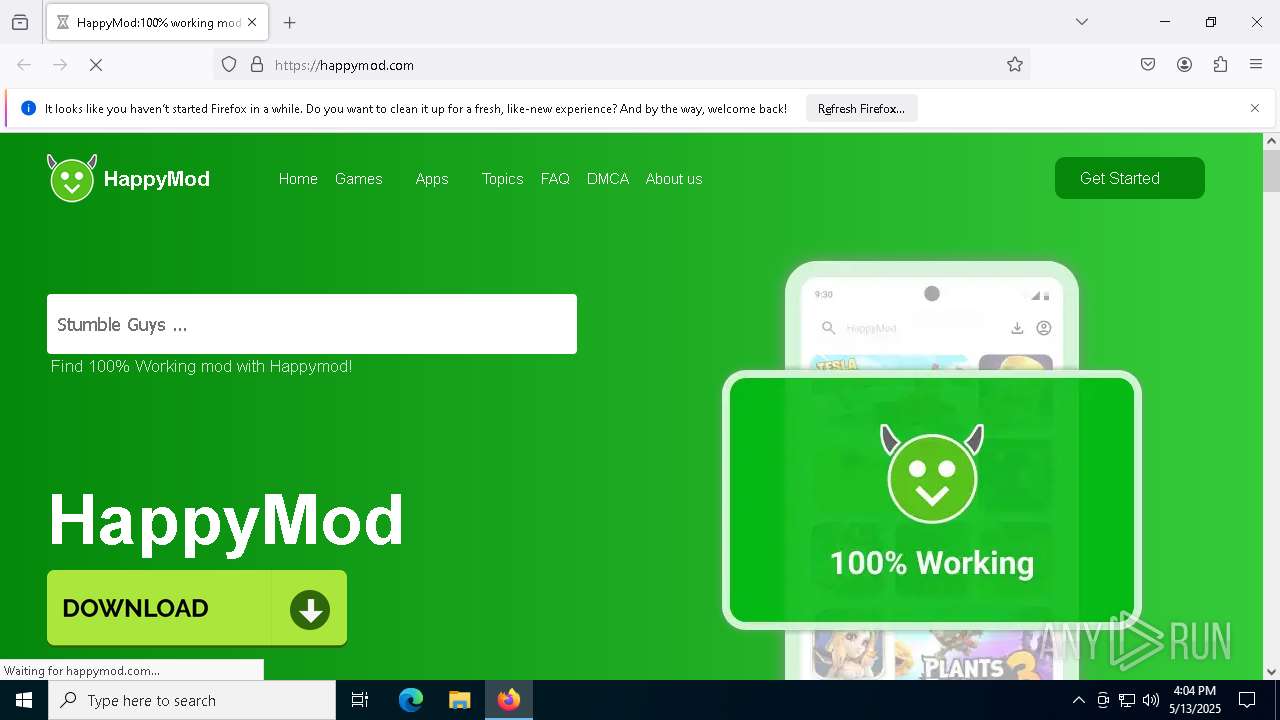Open the Apps navigation menu
The image size is (1280, 720).
pos(432,179)
